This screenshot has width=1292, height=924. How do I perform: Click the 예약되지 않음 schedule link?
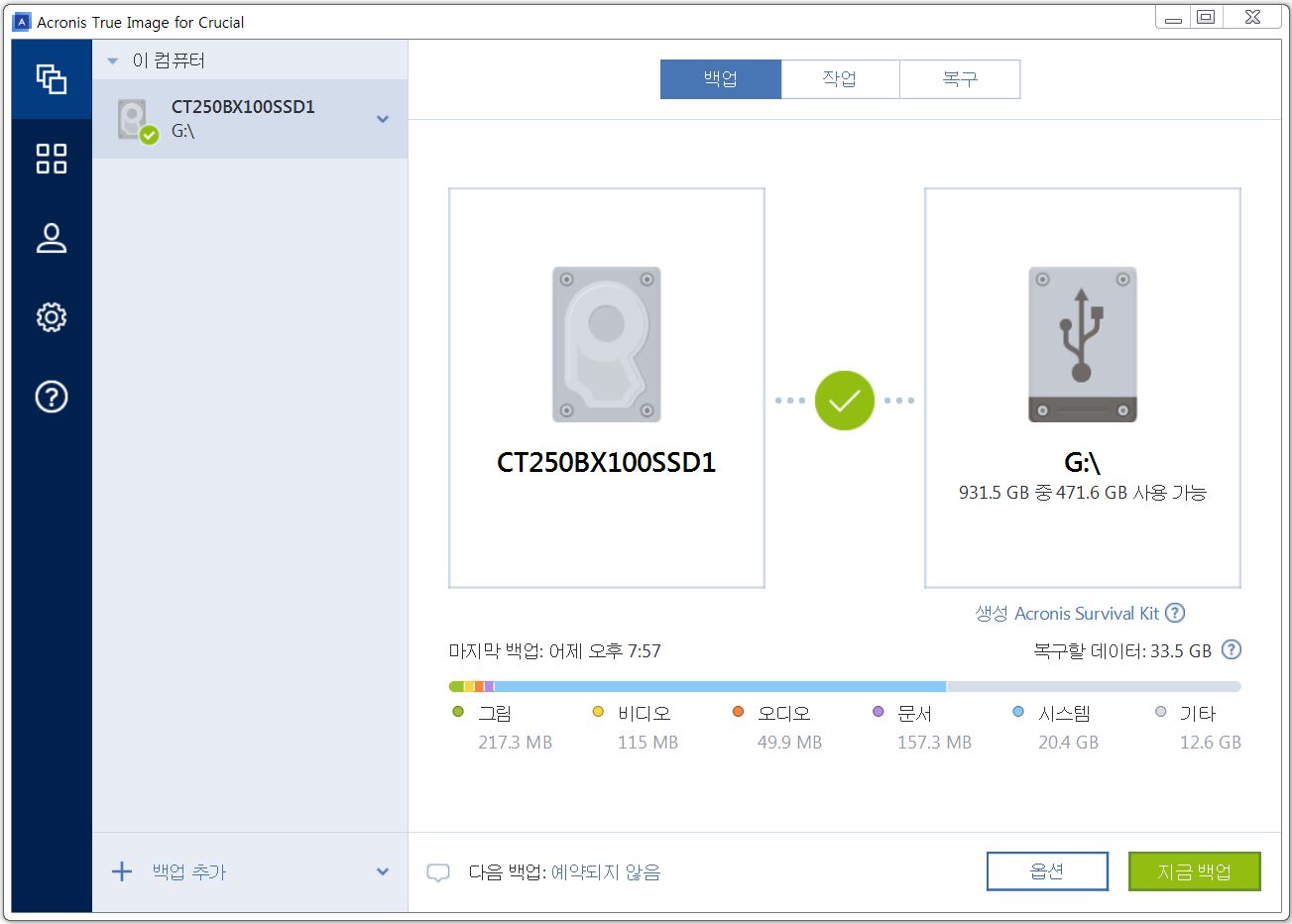tap(606, 872)
